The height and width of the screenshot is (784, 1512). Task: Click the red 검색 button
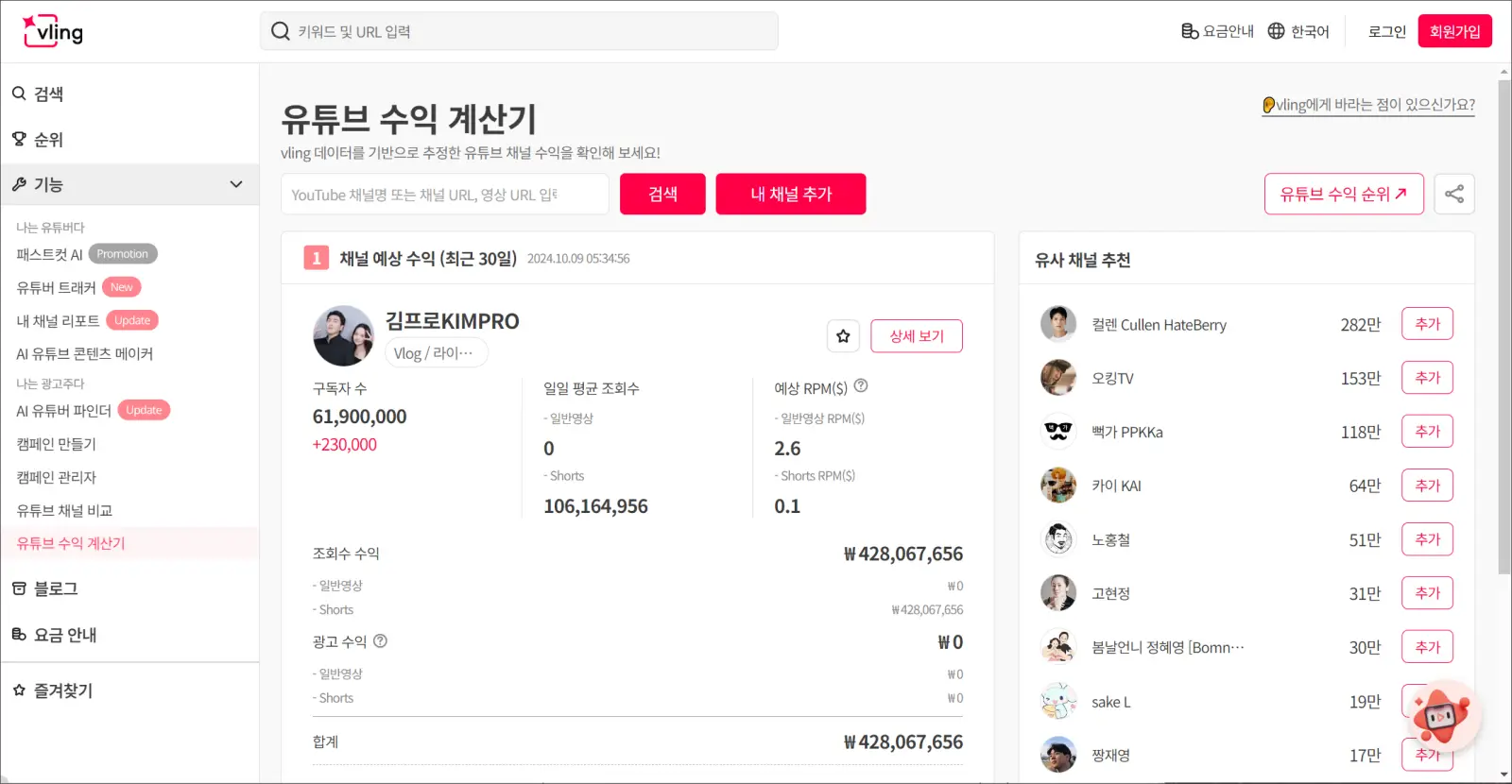(662, 194)
